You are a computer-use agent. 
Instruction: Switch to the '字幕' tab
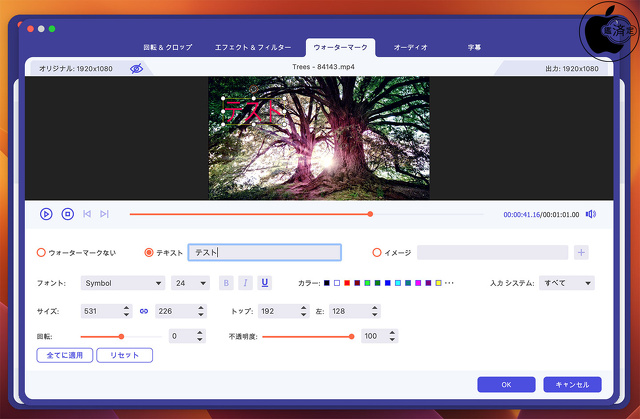click(474, 47)
